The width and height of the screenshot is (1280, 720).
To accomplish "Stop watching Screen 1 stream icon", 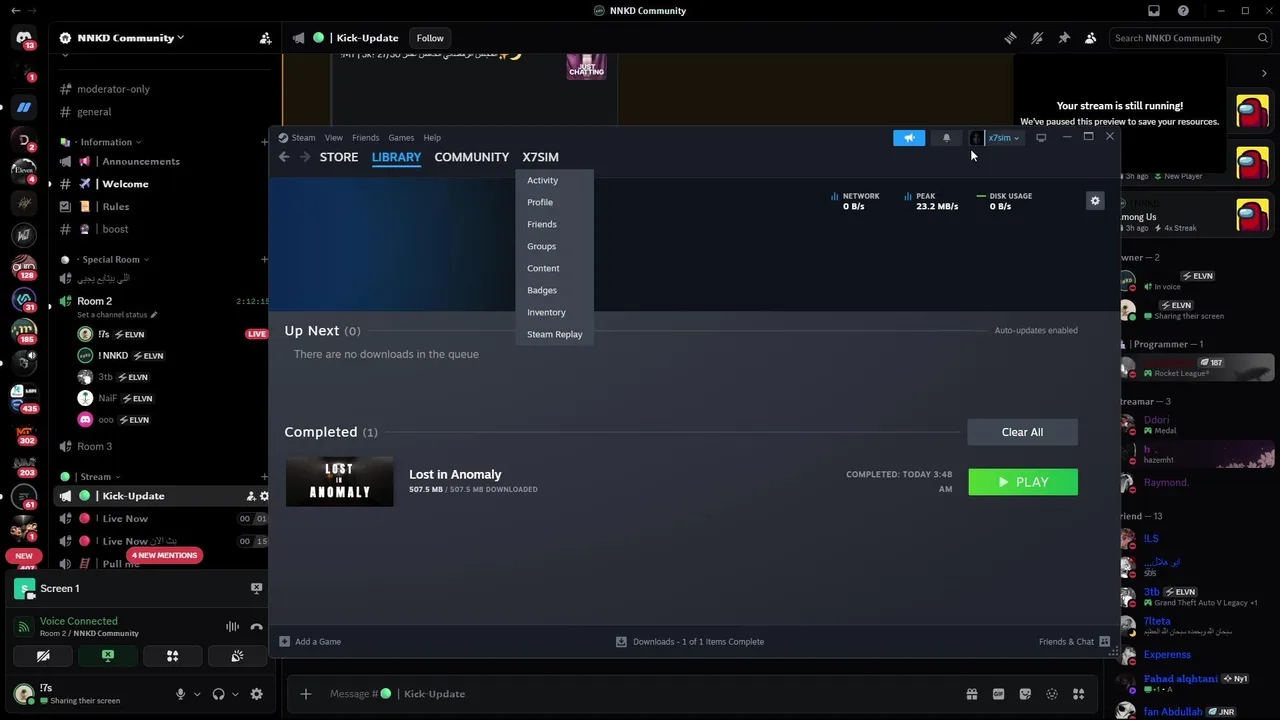I will pyautogui.click(x=256, y=588).
